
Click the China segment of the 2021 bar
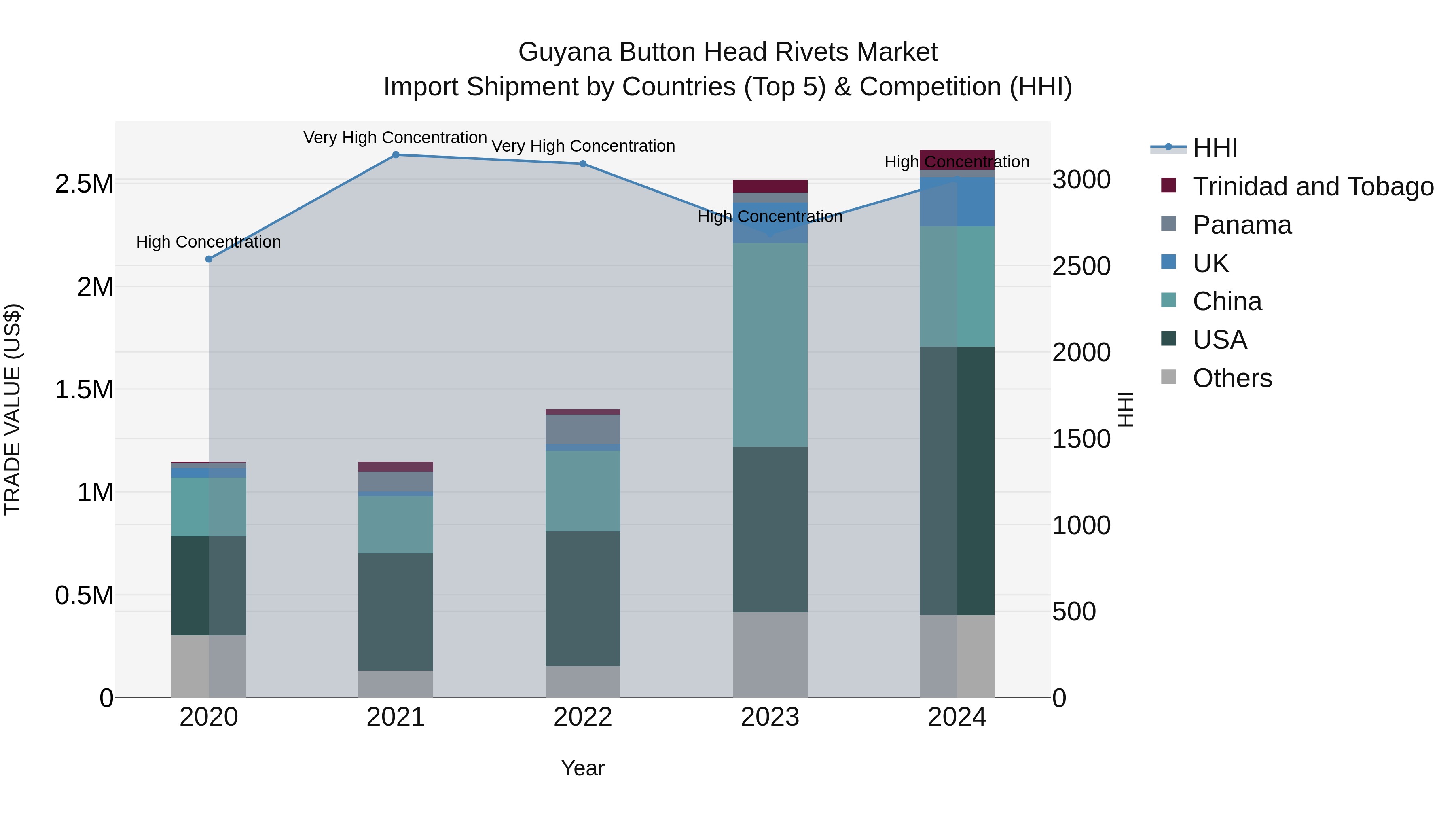[x=396, y=525]
